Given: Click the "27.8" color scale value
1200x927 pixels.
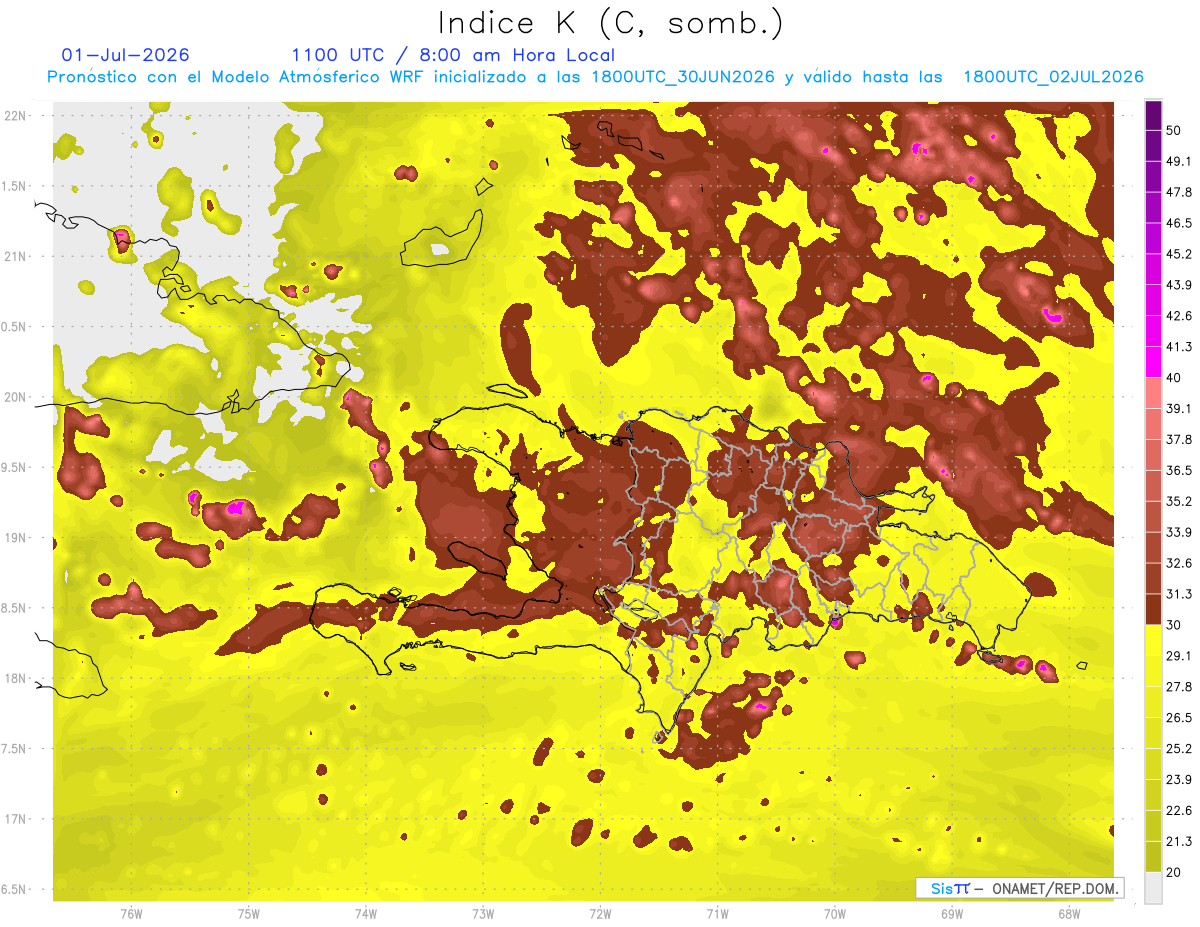Looking at the screenshot, I should click(1179, 687).
